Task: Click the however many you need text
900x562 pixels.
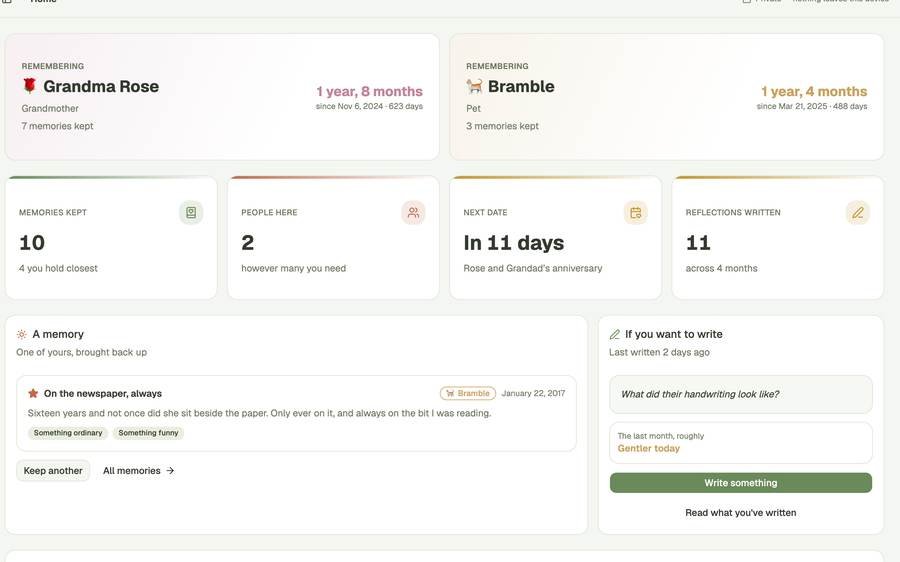Action: coord(293,268)
